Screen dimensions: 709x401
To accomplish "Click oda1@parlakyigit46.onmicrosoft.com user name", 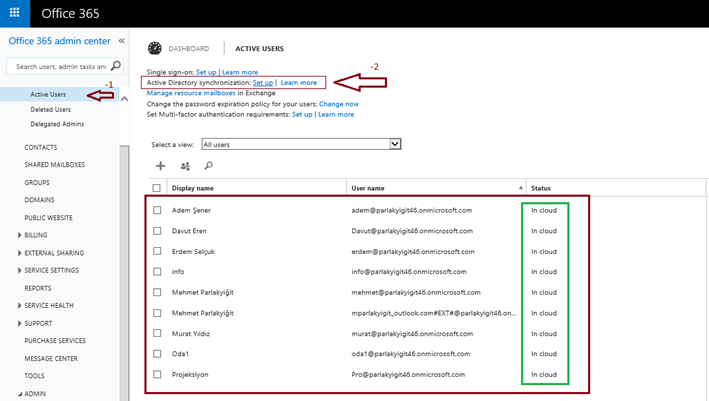I will tap(411, 354).
